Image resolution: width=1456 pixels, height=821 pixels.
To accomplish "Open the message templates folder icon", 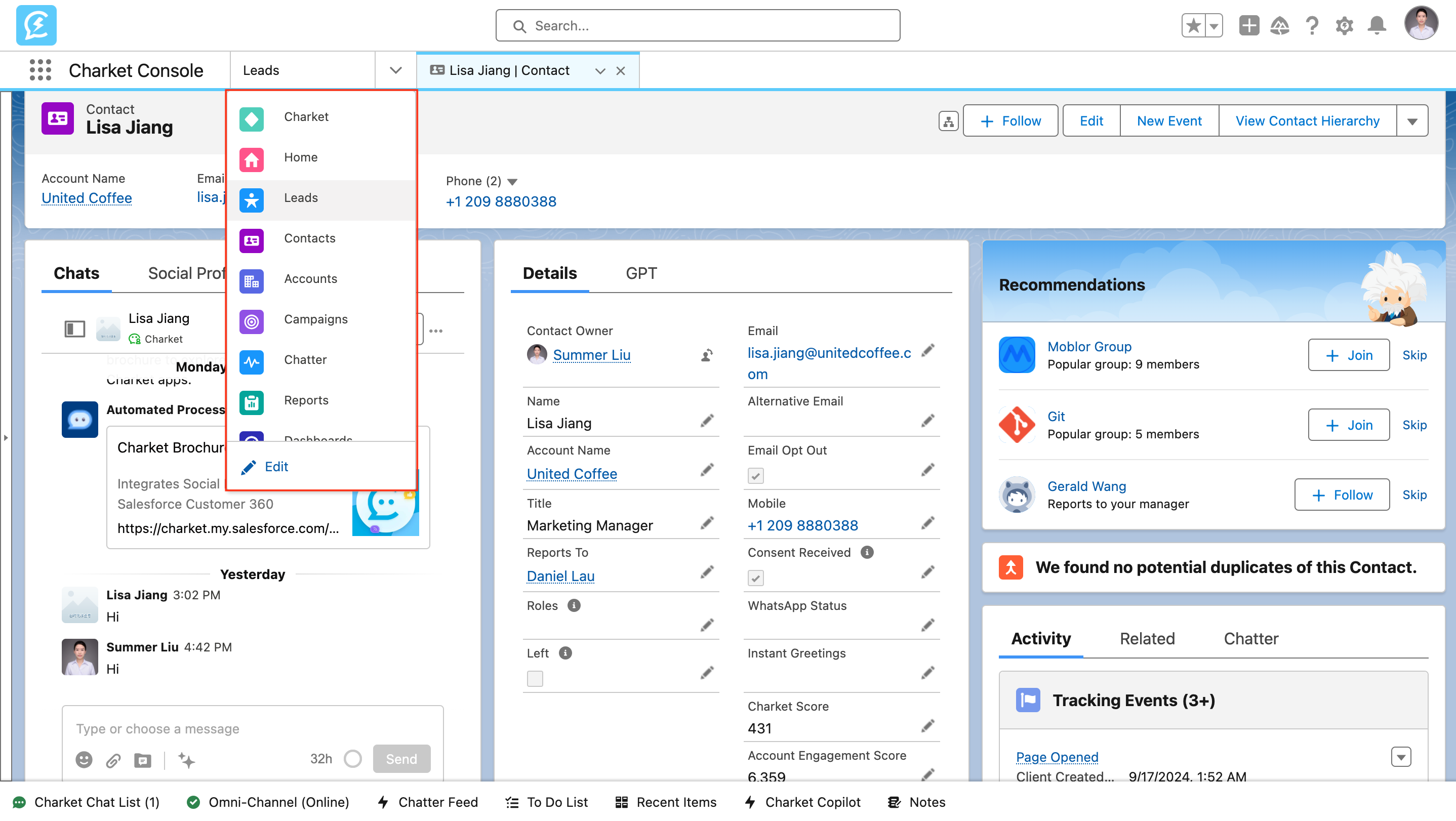I will coord(143,761).
